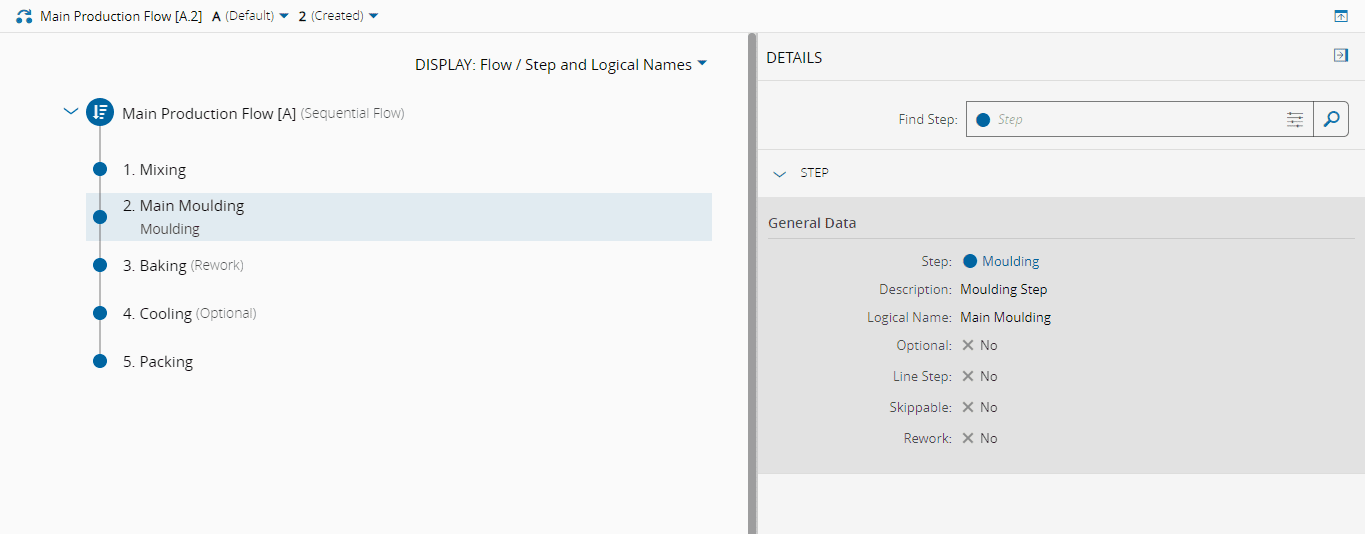Viewport: 1365px width, 534px height.
Task: Click the Find Step input field
Action: tap(1130, 119)
